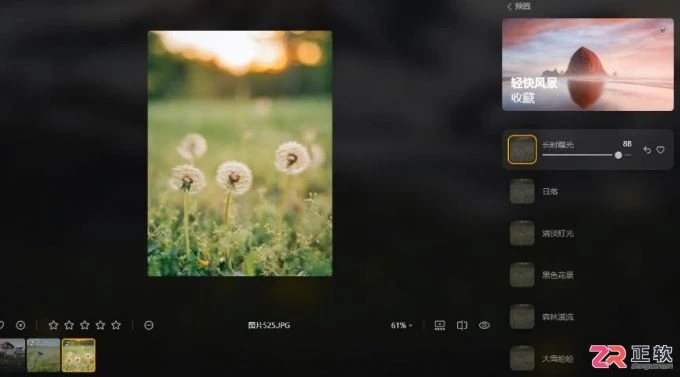Rate the photo three stars

85,325
